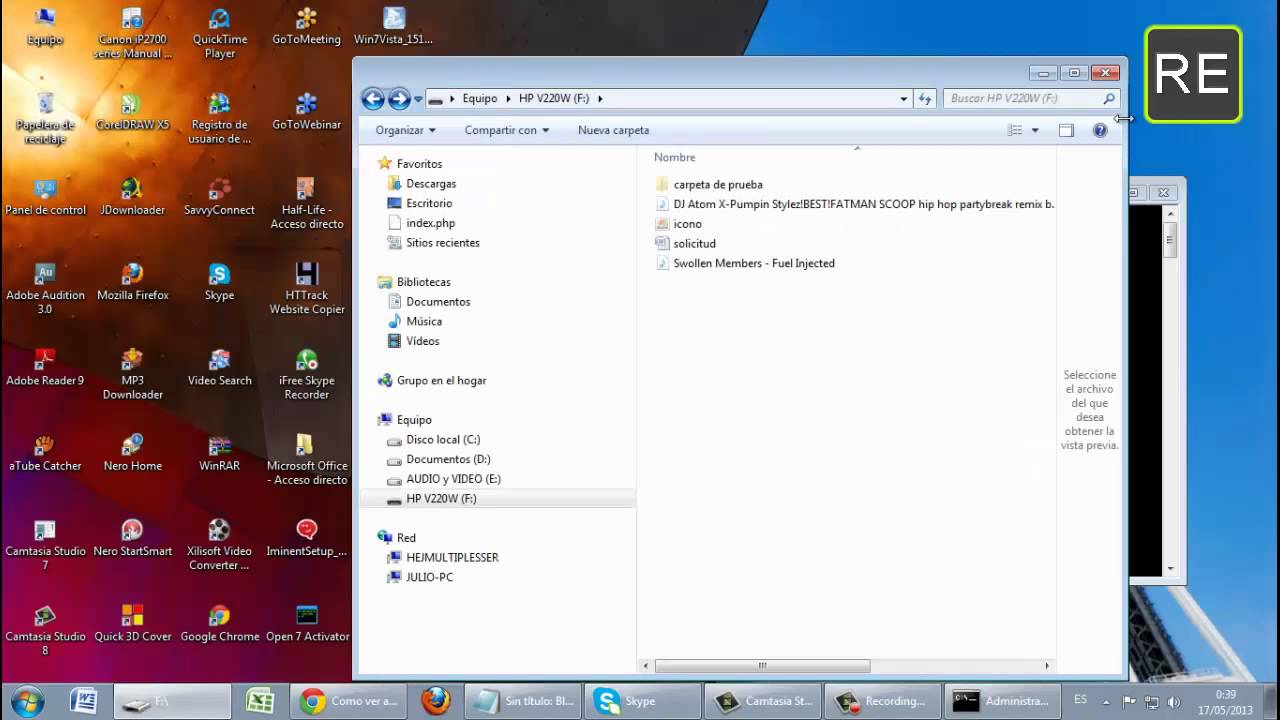Click Explorer forward navigation arrow
Viewport: 1280px width, 720px height.
[x=399, y=98]
